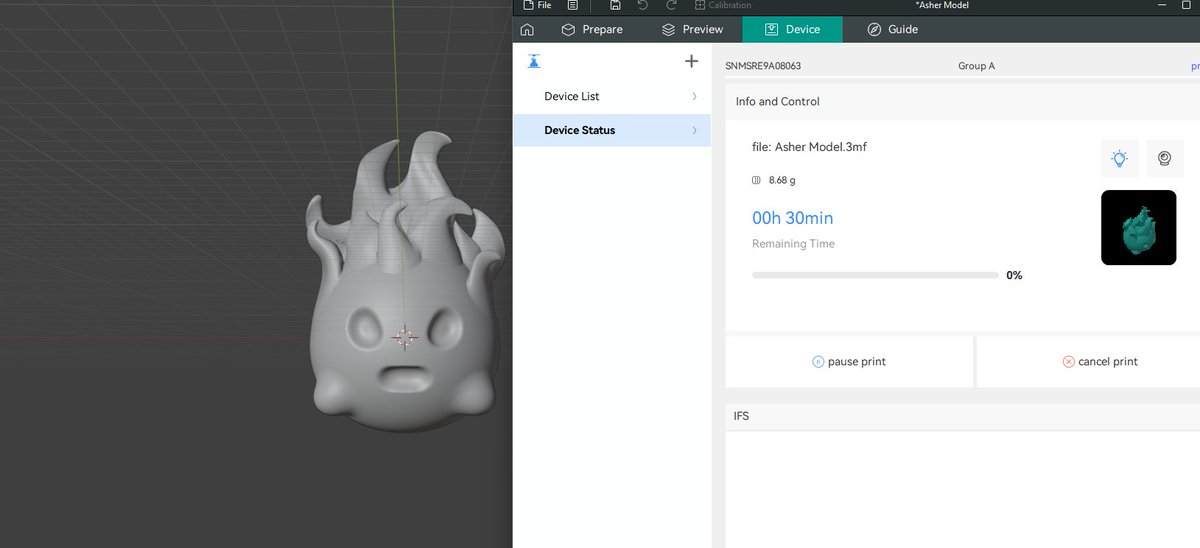Open the File menu

537,5
